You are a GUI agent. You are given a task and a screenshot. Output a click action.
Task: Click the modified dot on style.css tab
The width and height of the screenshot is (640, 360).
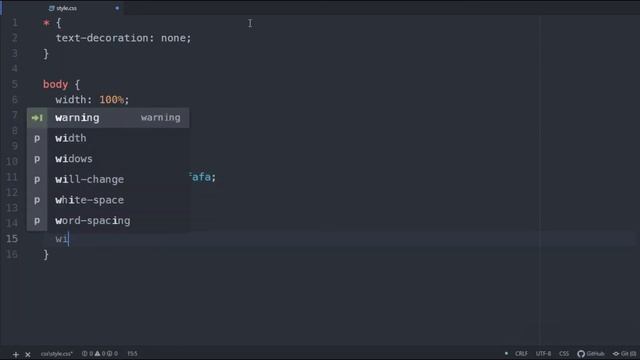[x=117, y=8]
